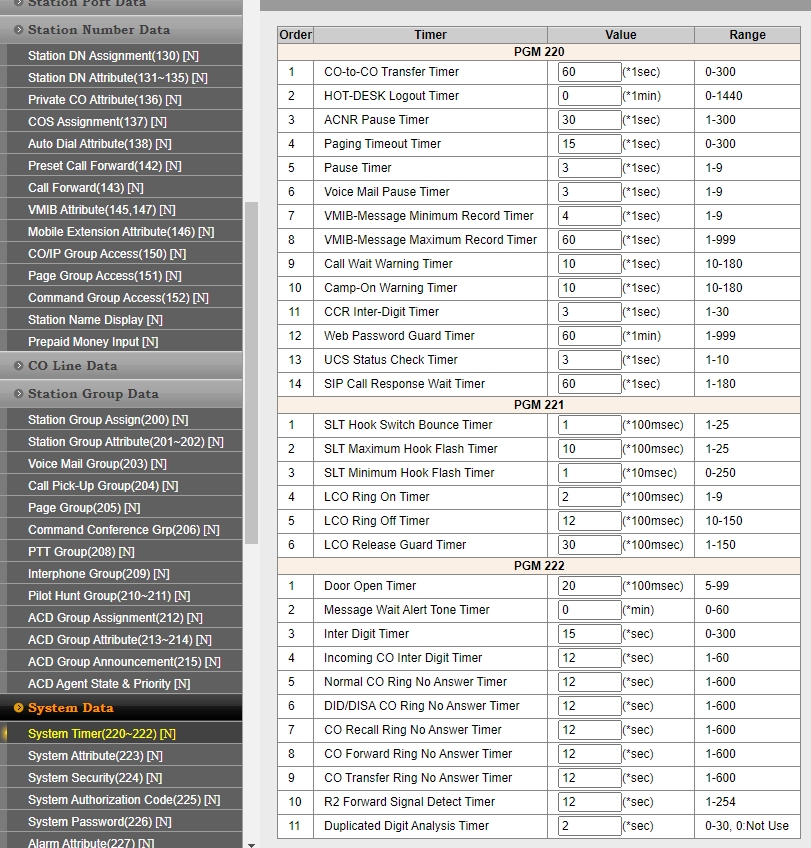Open System Timer(220~222) page

(x=101, y=734)
